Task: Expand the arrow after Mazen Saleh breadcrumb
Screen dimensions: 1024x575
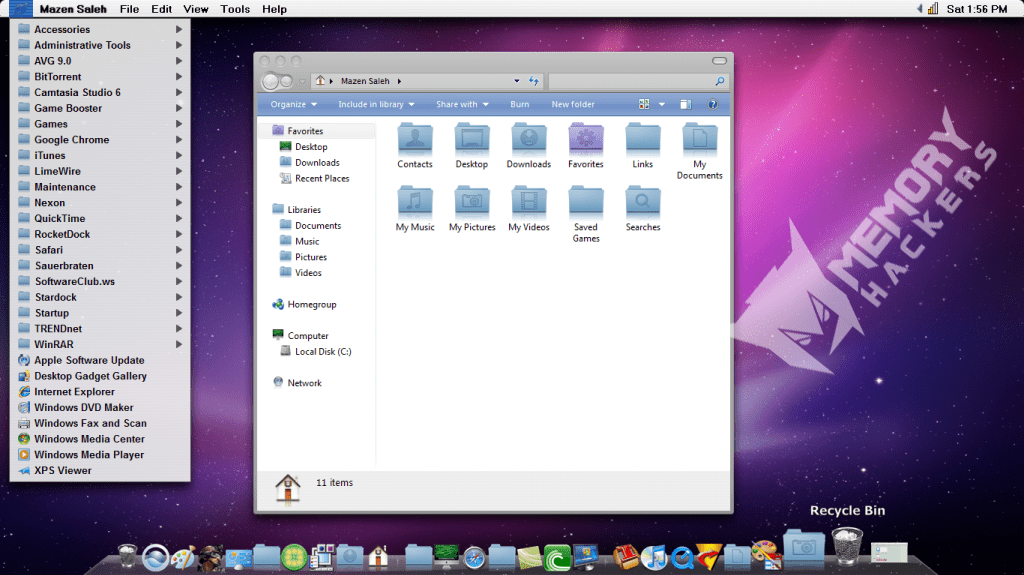Action: [x=399, y=81]
